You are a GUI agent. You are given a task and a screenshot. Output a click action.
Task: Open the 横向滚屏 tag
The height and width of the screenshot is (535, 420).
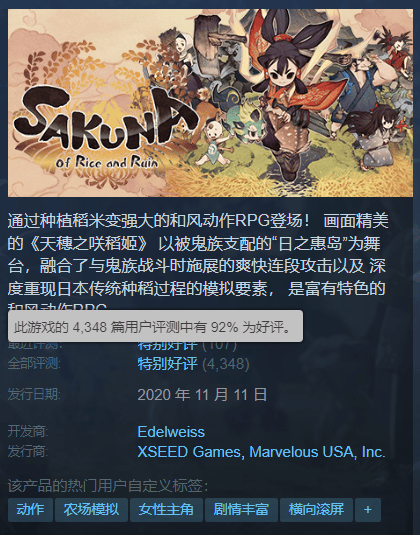[316, 510]
